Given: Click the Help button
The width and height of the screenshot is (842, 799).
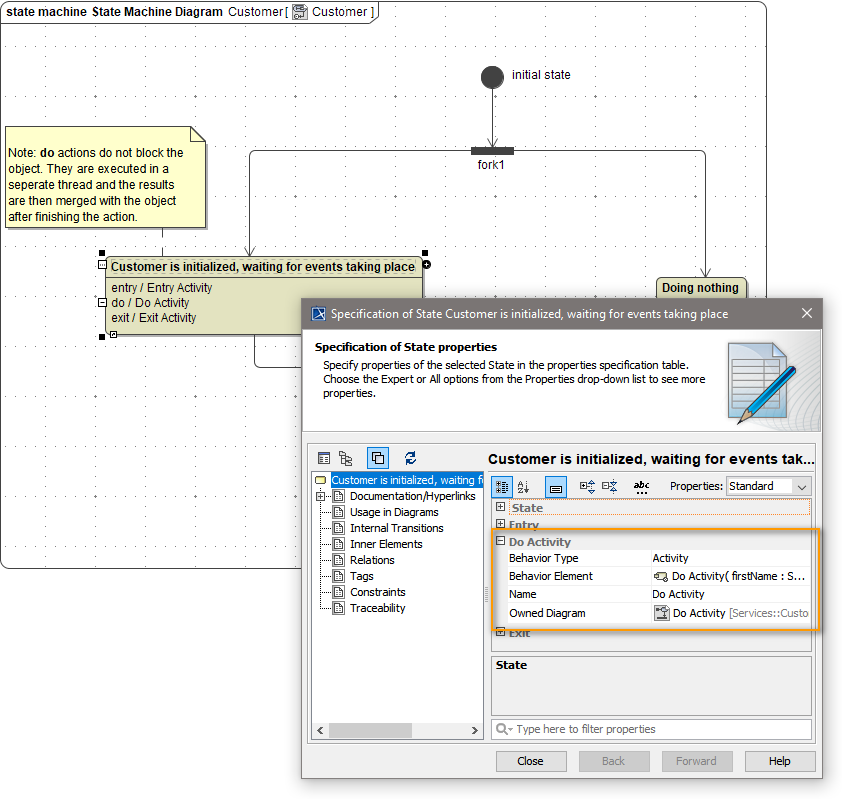Looking at the screenshot, I should [780, 761].
